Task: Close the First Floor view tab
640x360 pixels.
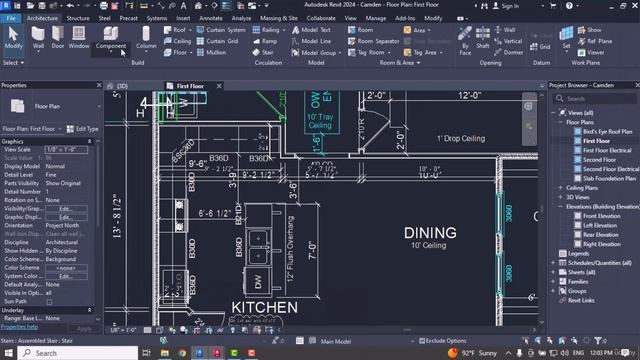Action: pos(219,86)
